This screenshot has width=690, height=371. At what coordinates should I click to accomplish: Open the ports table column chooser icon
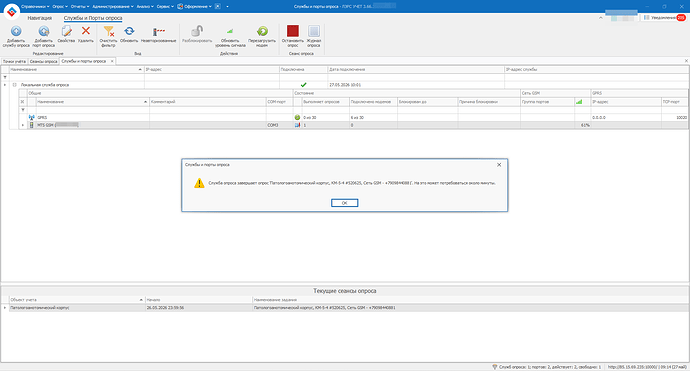click(x=22, y=102)
